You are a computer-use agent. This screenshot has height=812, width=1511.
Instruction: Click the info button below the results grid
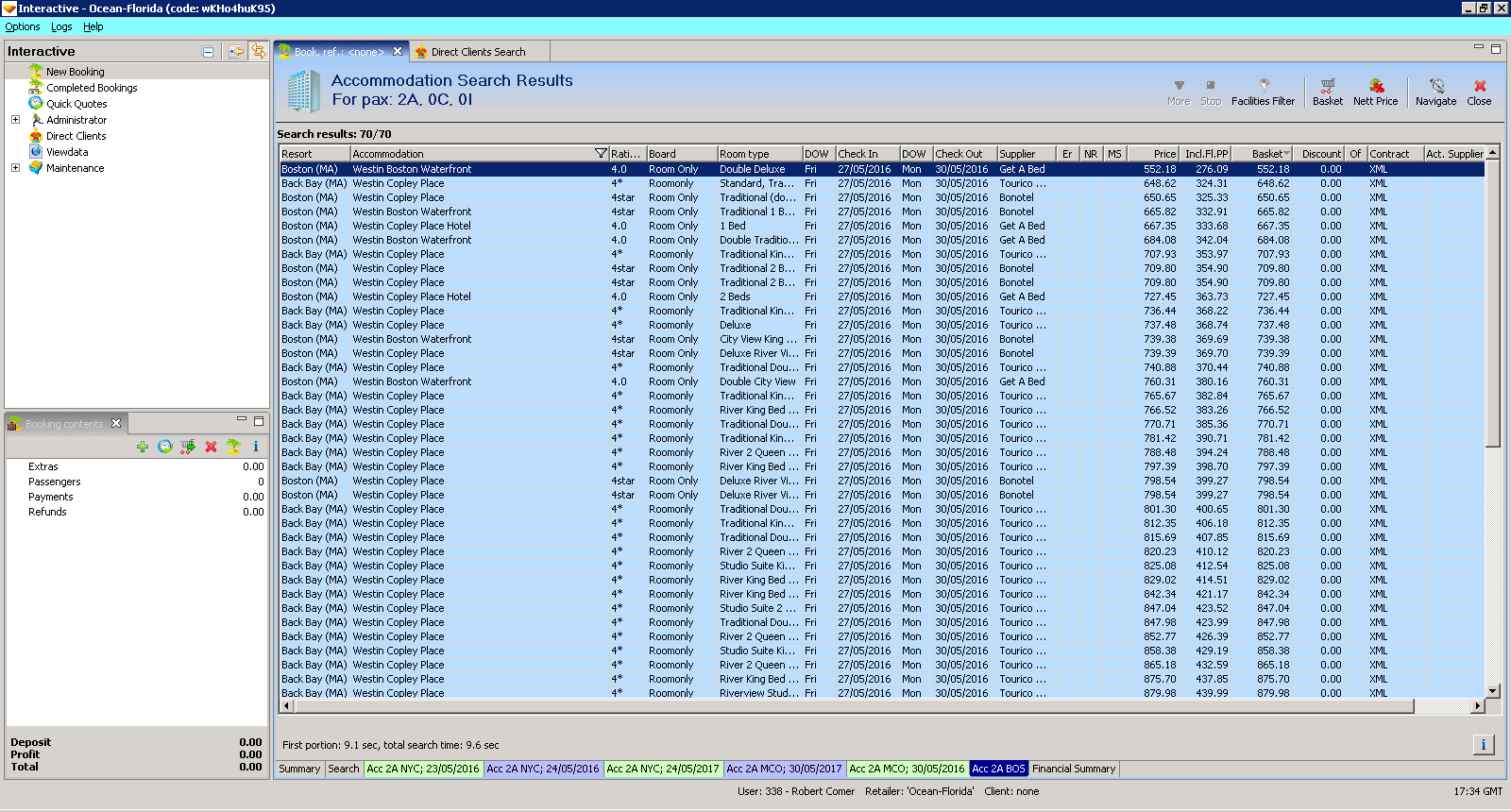tap(1483, 745)
